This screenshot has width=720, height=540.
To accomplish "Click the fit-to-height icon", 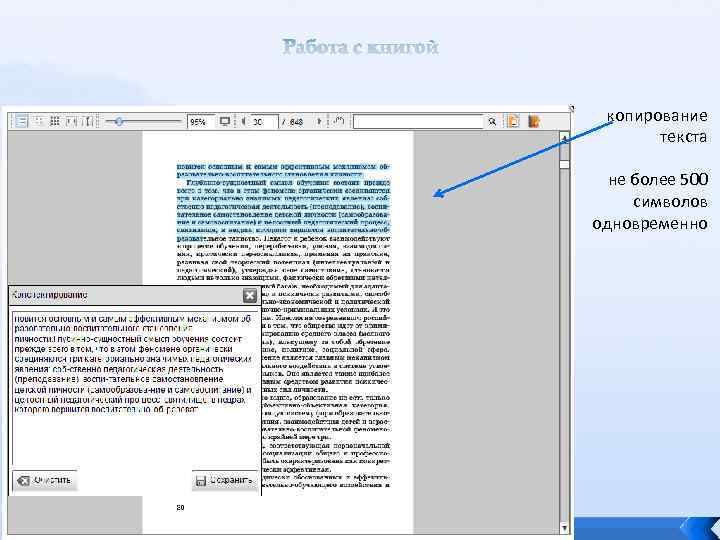I will tap(89, 121).
